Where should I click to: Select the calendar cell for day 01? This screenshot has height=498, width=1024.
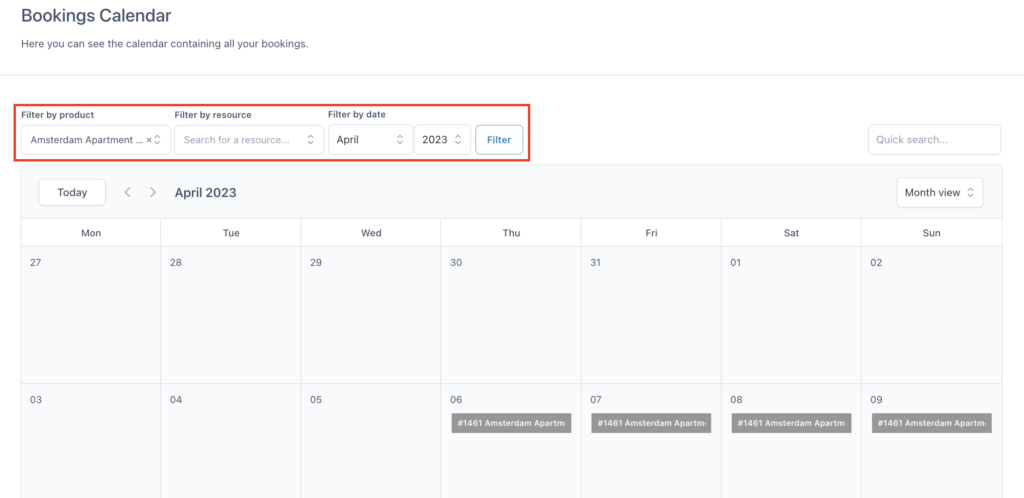[791, 315]
